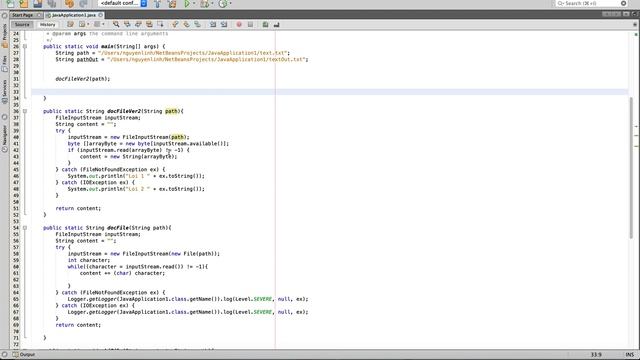Screen dimensions: 640x360
Task: Click the Shift Line Left icon
Action: point(213,24)
